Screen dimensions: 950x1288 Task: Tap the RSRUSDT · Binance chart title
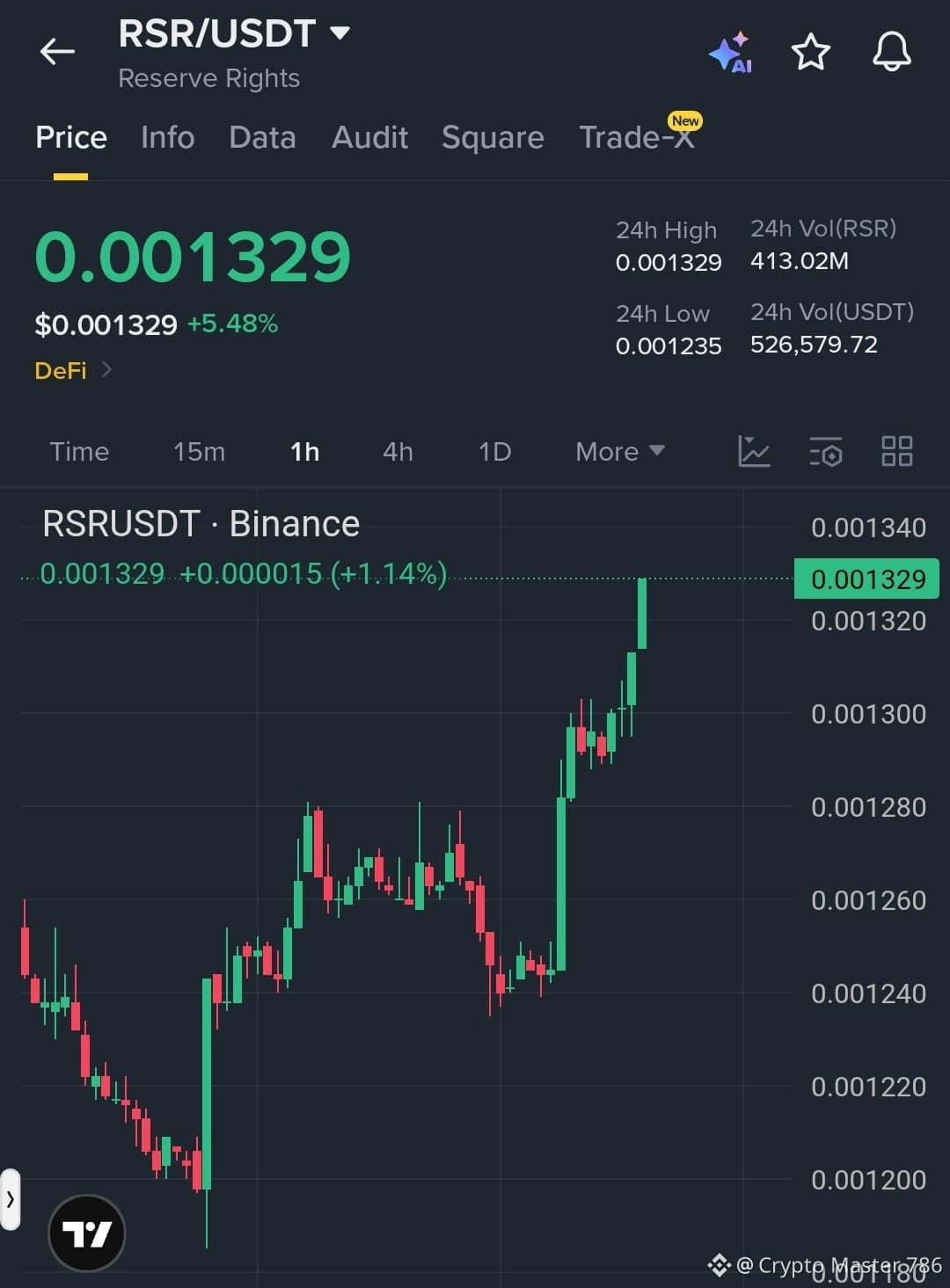coord(201,523)
